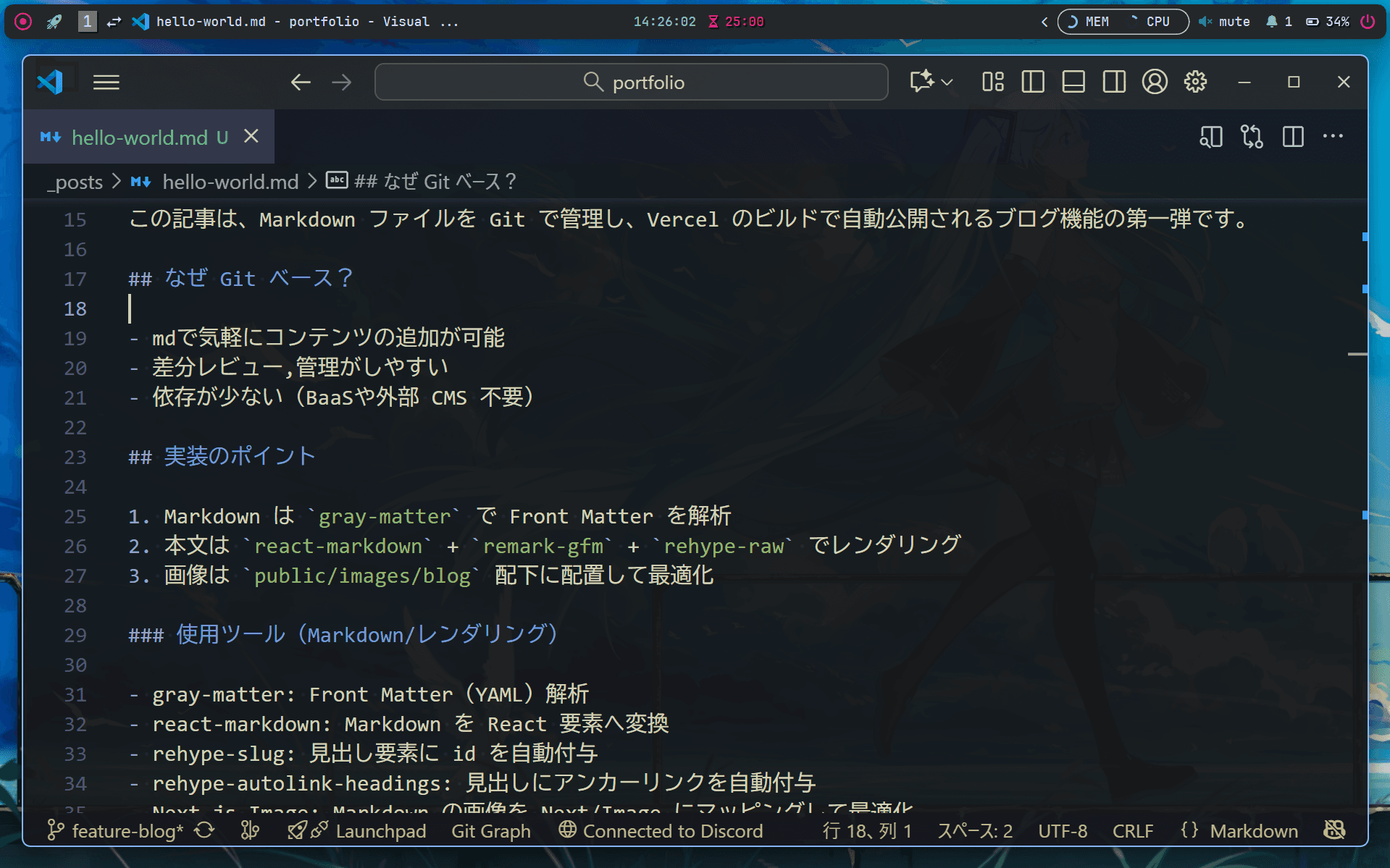Toggle the bottom panel visibility

pyautogui.click(x=1073, y=83)
